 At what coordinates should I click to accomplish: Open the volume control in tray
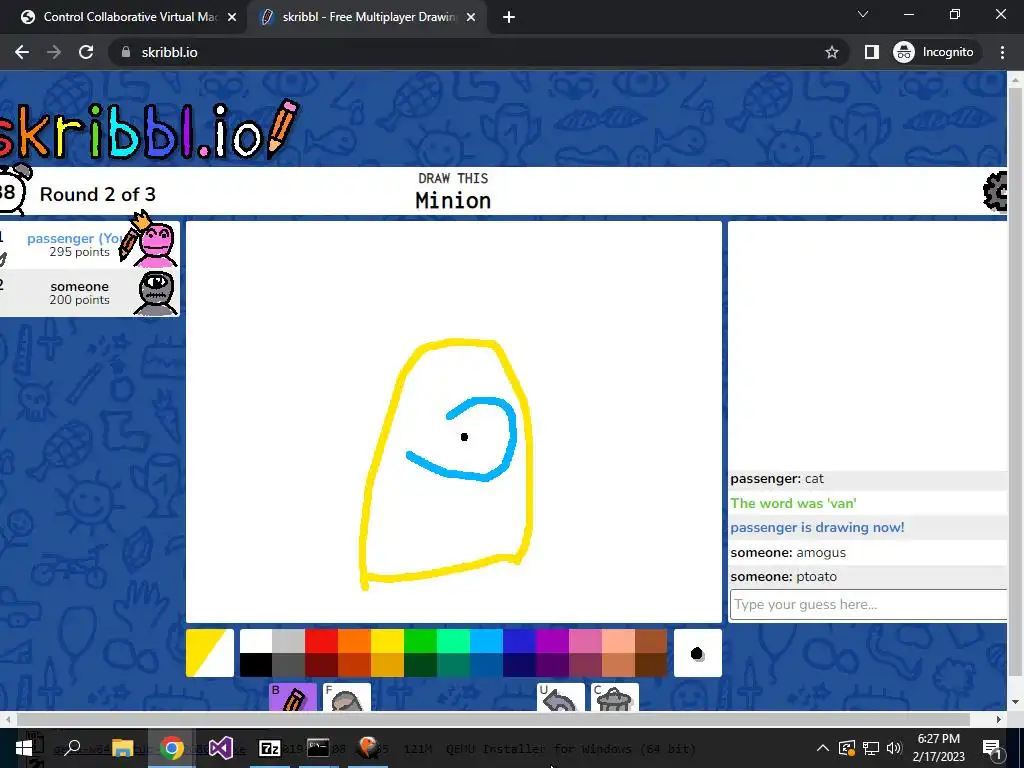click(894, 748)
